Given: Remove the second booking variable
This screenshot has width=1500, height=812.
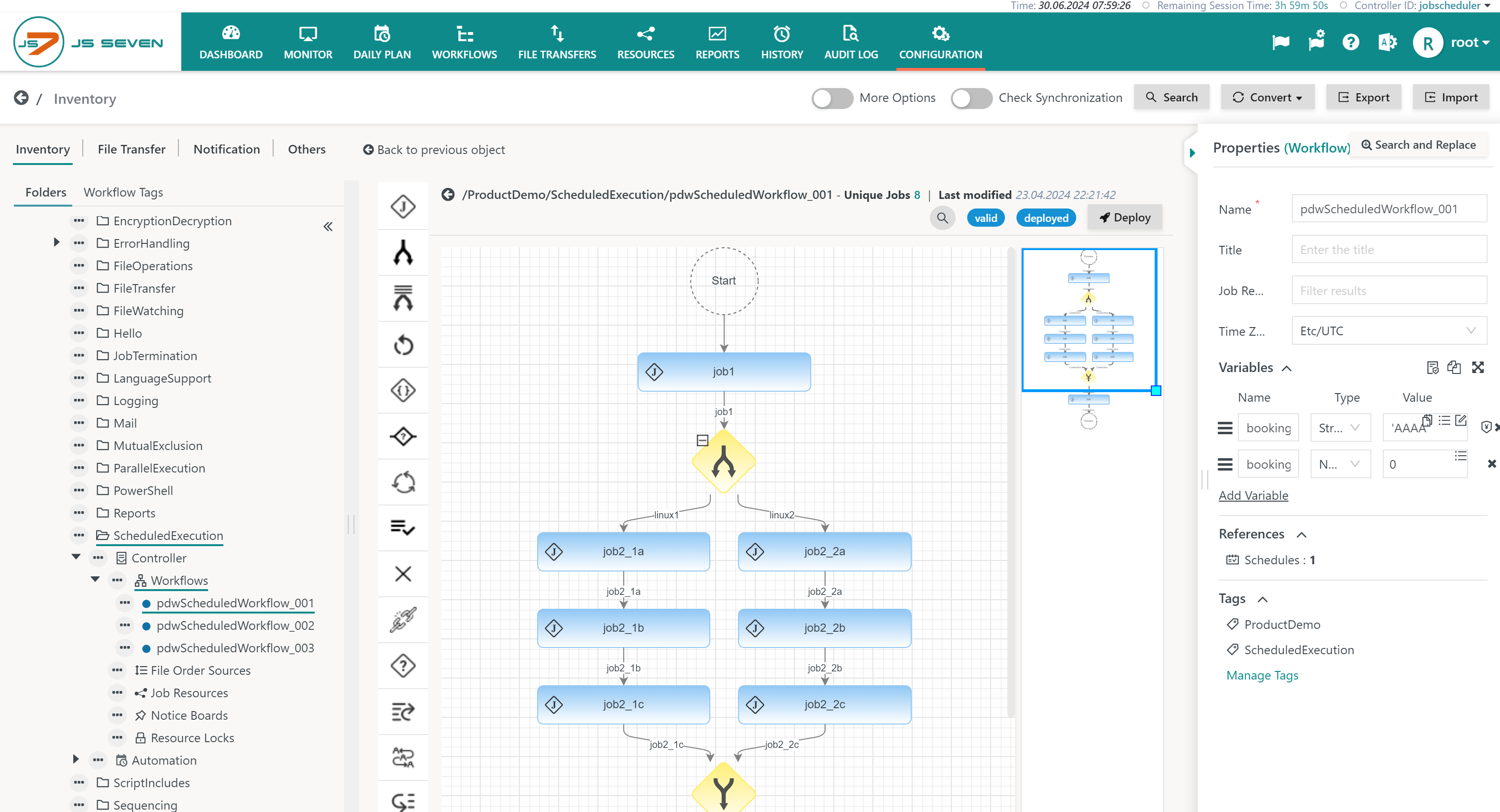Looking at the screenshot, I should (1491, 464).
